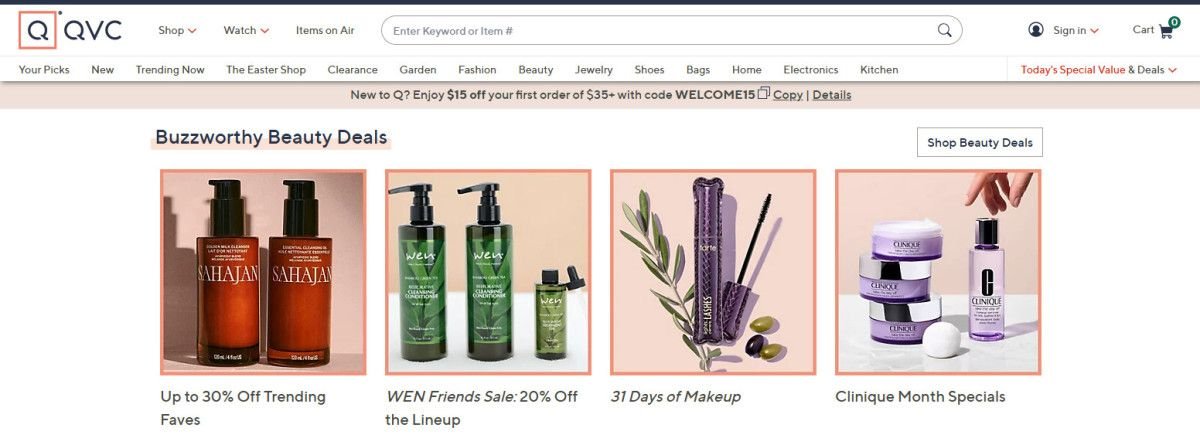This screenshot has height=438, width=1200.
Task: Expand the Shop dropdown menu
Action: click(177, 30)
